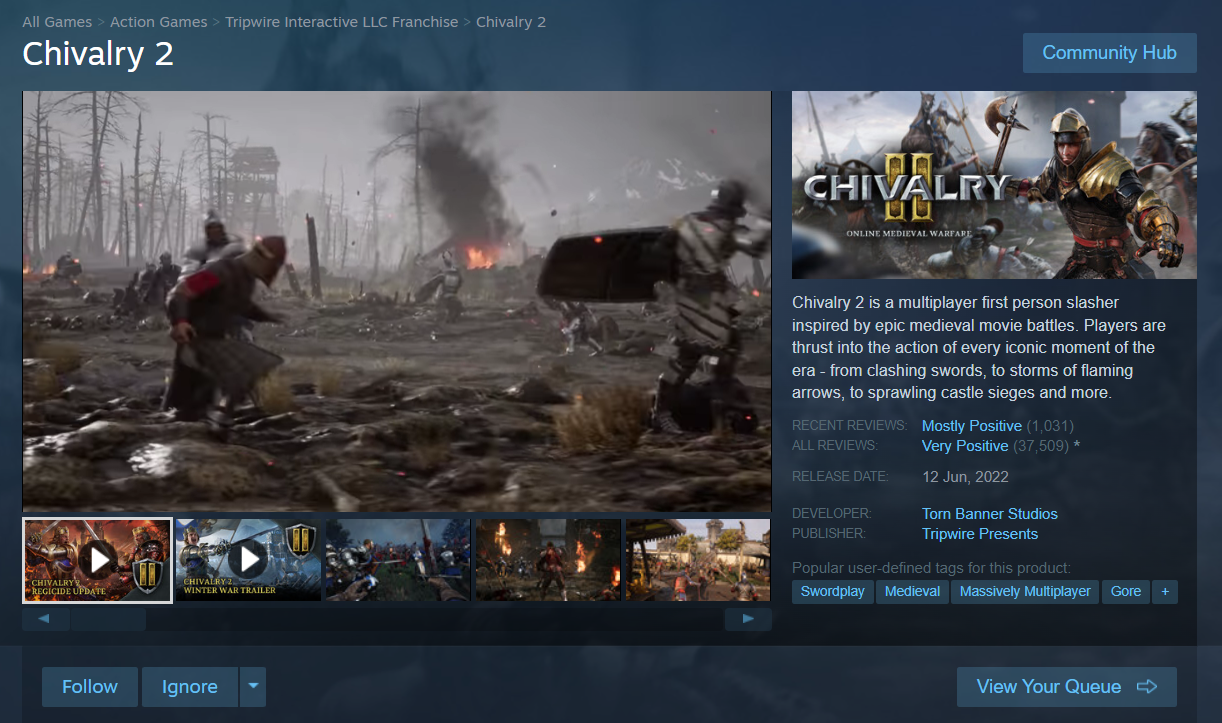Viewport: 1222px width, 723px height.
Task: Open the Community Hub
Action: click(x=1109, y=53)
